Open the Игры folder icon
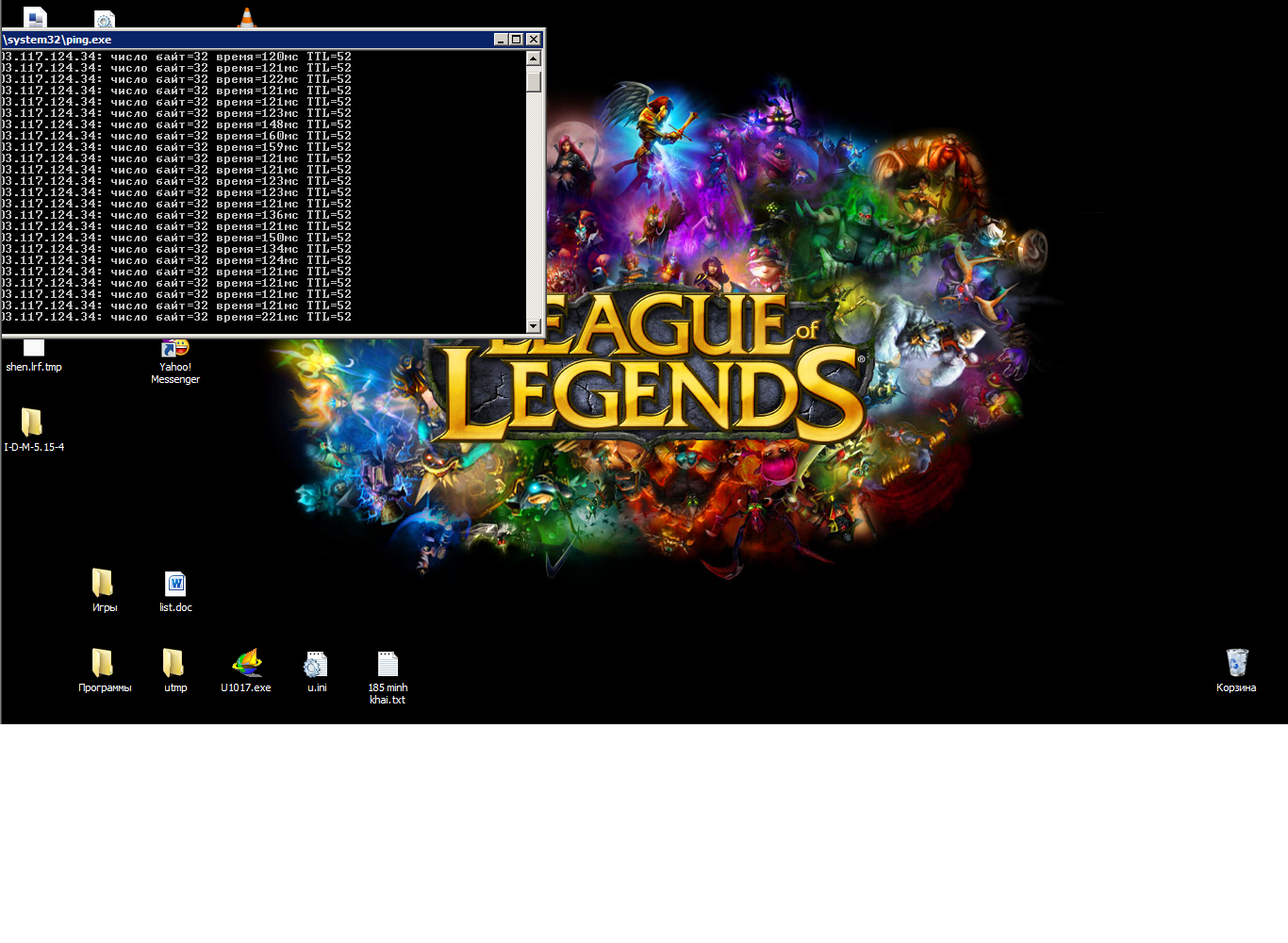The height and width of the screenshot is (943, 1288). (x=104, y=590)
